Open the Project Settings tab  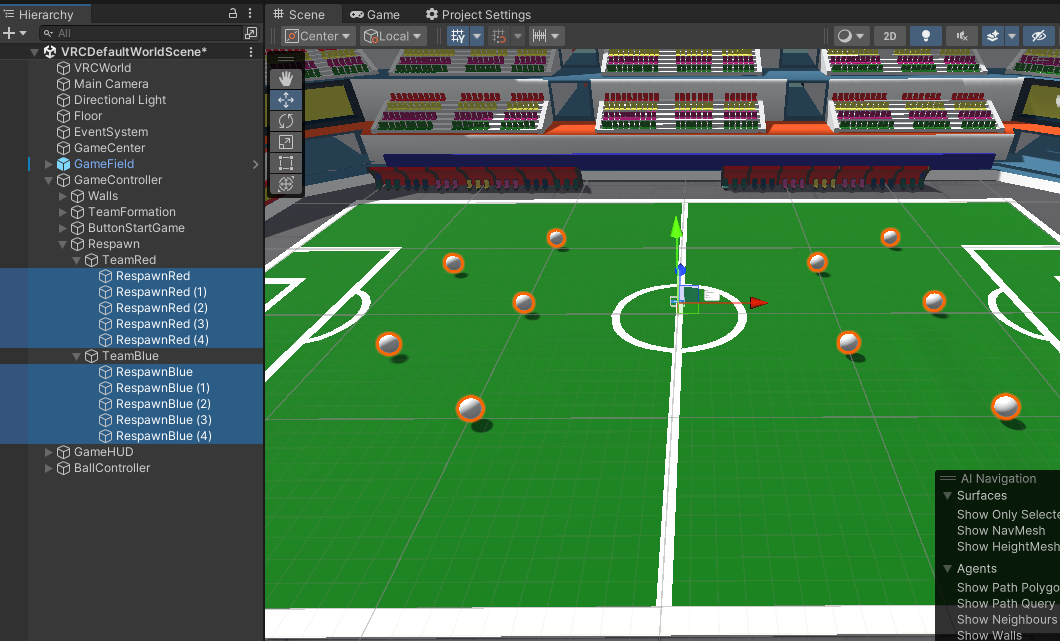coord(478,15)
